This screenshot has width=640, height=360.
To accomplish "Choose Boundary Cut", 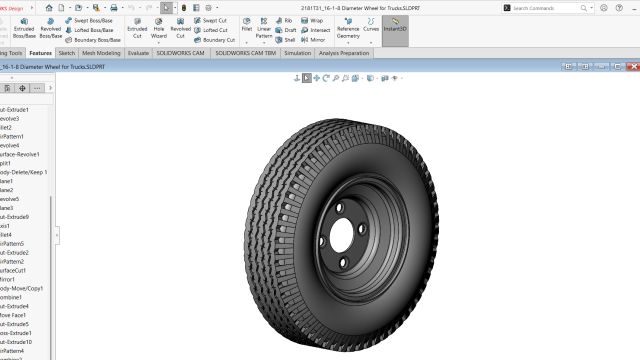I will click(x=214, y=40).
